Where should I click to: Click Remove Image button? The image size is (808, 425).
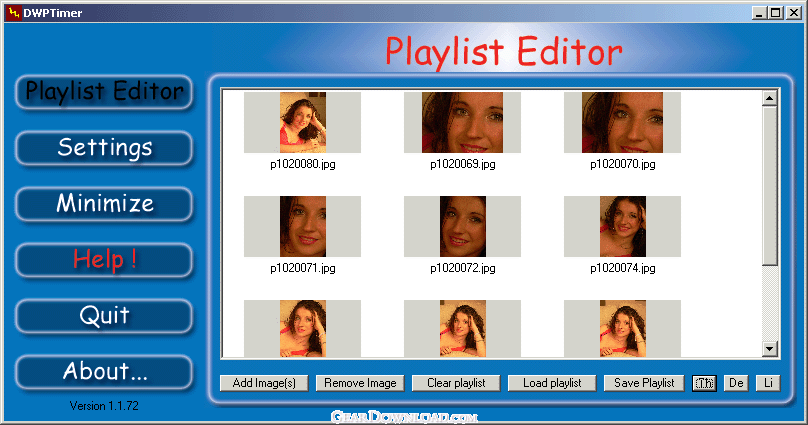click(x=360, y=383)
